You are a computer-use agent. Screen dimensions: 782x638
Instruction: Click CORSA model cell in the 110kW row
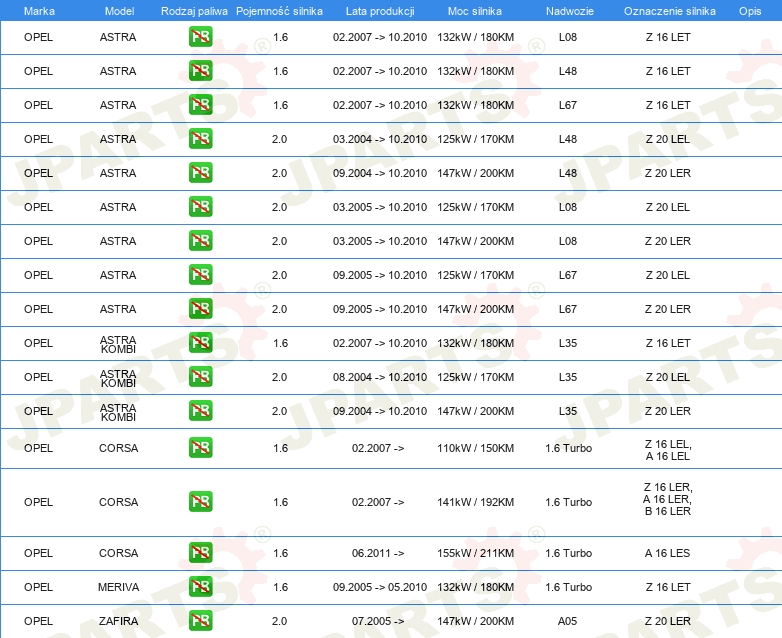click(x=118, y=448)
